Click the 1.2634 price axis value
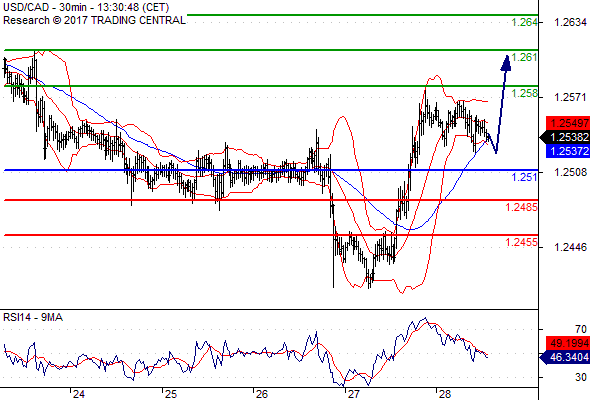The image size is (590, 400). [x=570, y=22]
